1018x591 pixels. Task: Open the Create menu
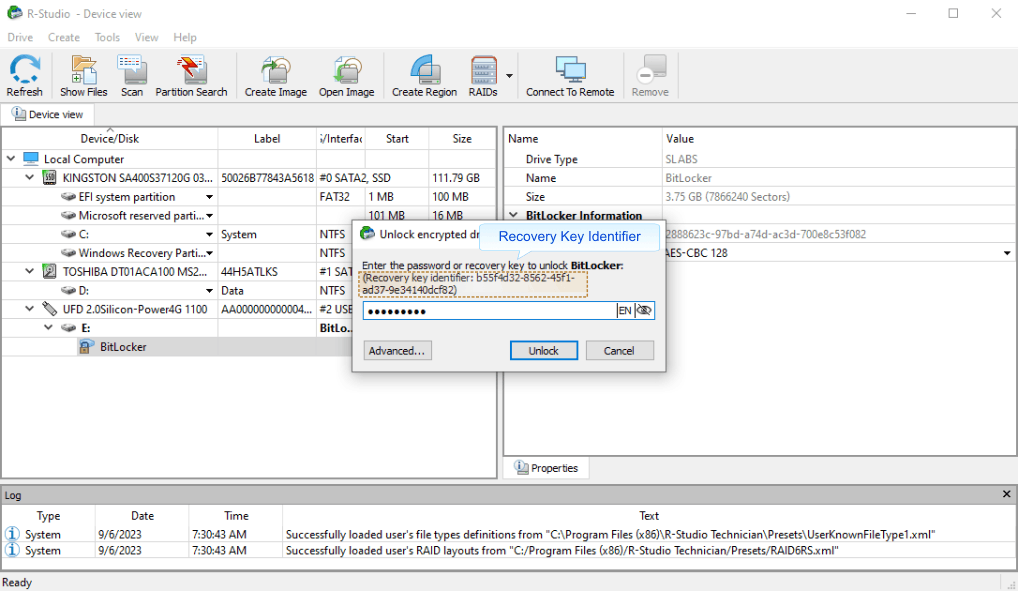[x=64, y=37]
